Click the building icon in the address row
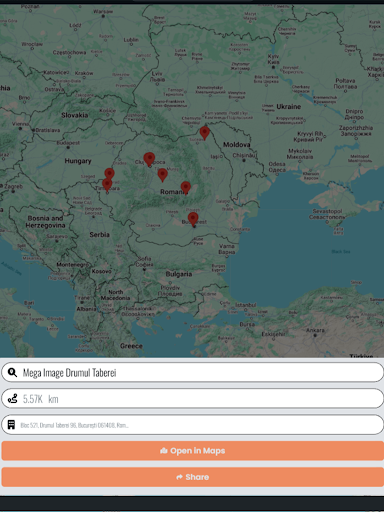This screenshot has height=512, width=384. tap(11, 425)
